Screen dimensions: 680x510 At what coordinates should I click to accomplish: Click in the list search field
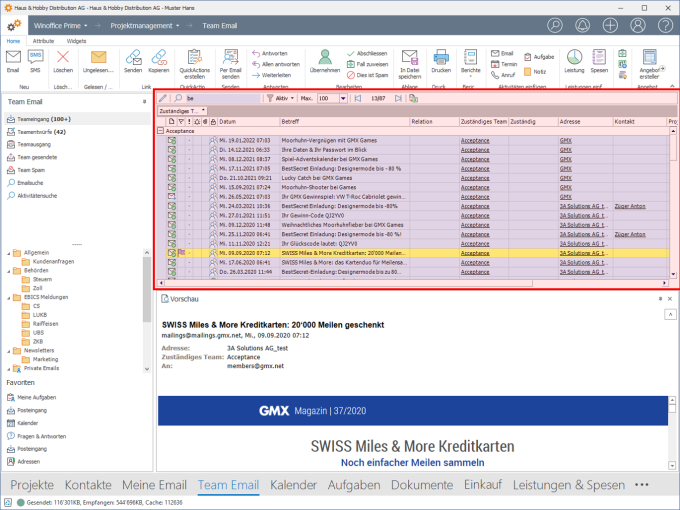click(x=222, y=98)
